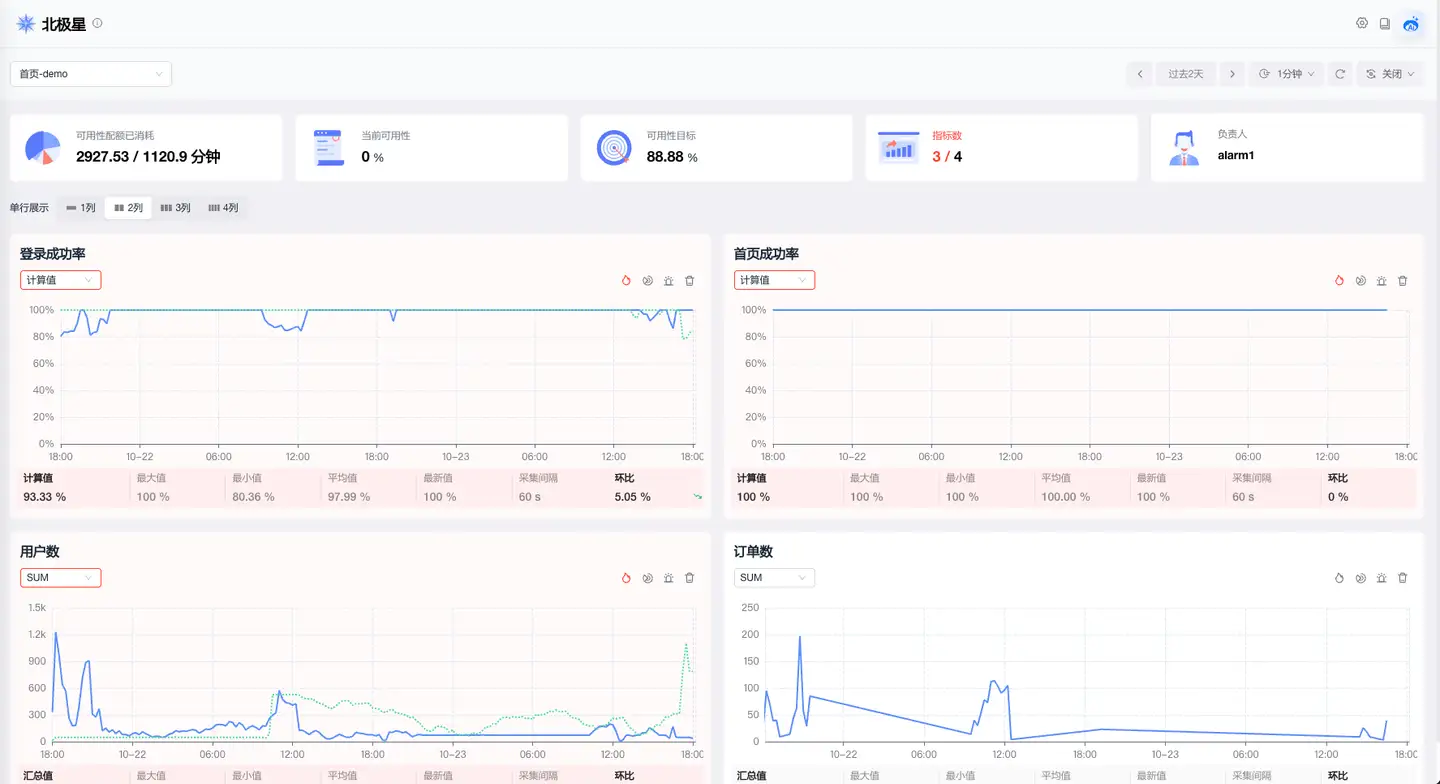The width and height of the screenshot is (1440, 784).
Task: Click the refresh icon in time toolbar
Action: tap(1340, 74)
